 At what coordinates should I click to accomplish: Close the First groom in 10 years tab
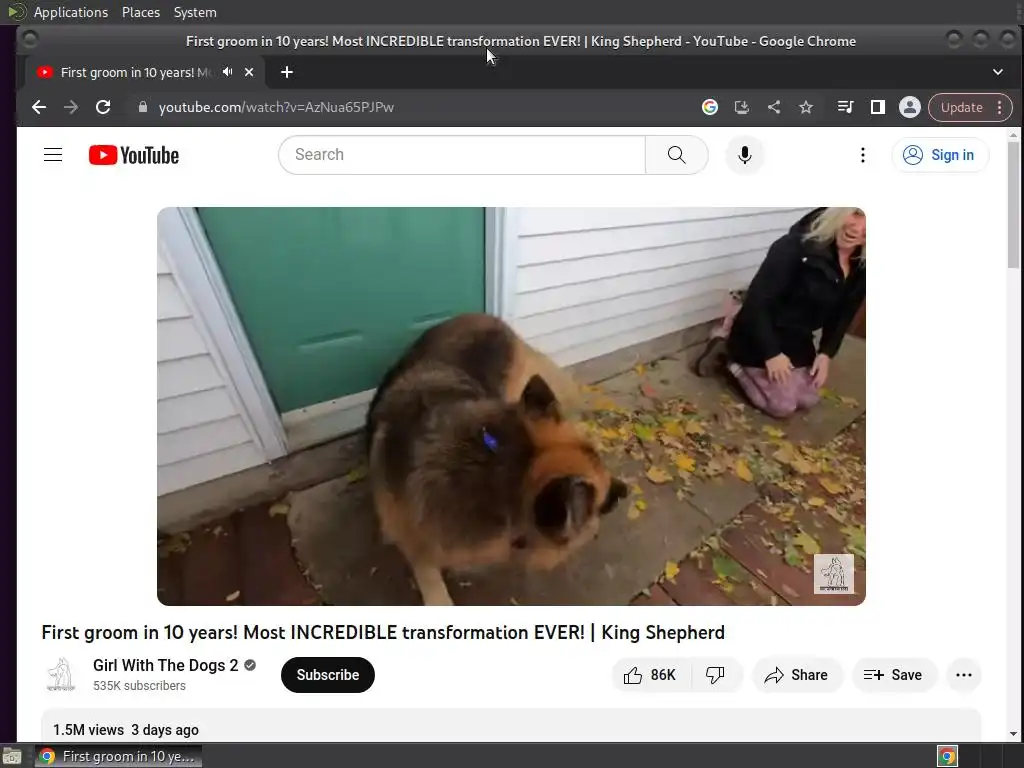(249, 72)
